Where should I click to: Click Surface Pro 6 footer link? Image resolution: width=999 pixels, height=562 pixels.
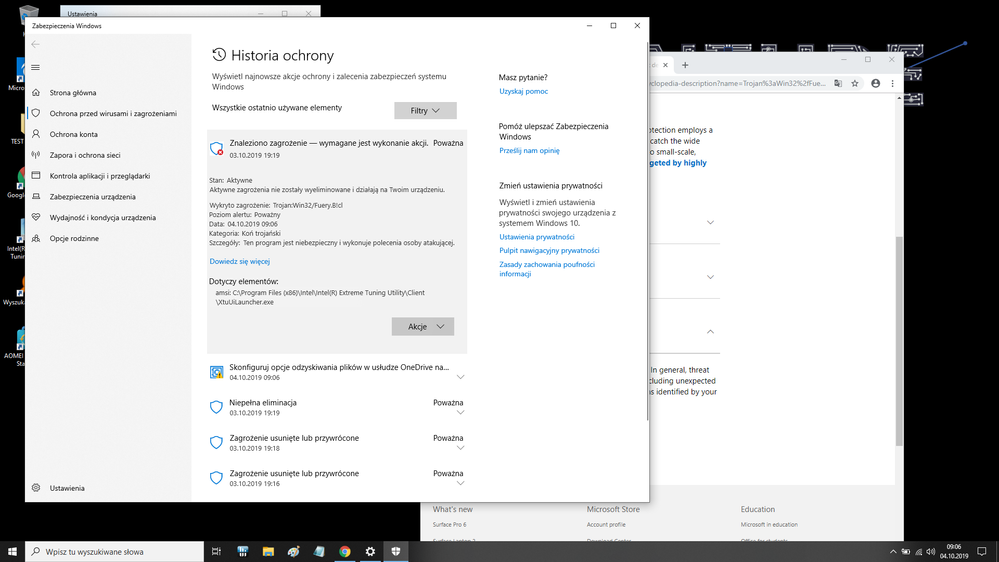pyautogui.click(x=450, y=524)
